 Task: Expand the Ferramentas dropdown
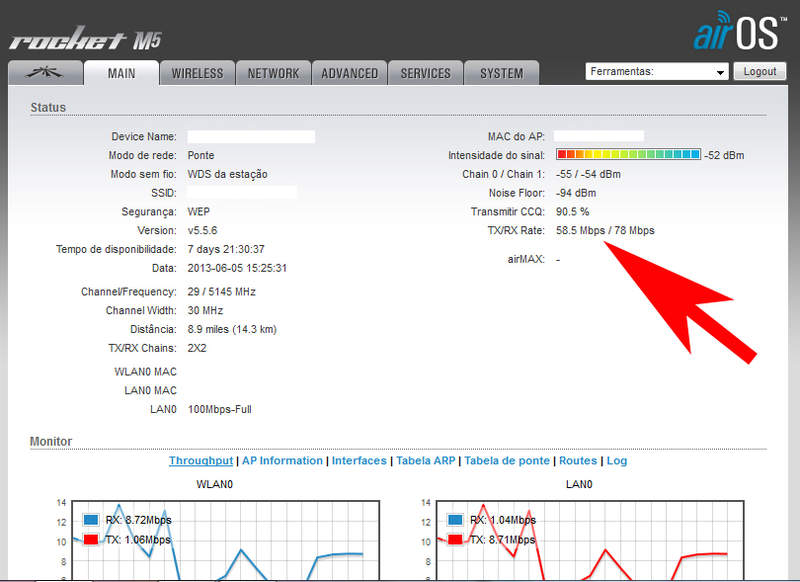657,71
